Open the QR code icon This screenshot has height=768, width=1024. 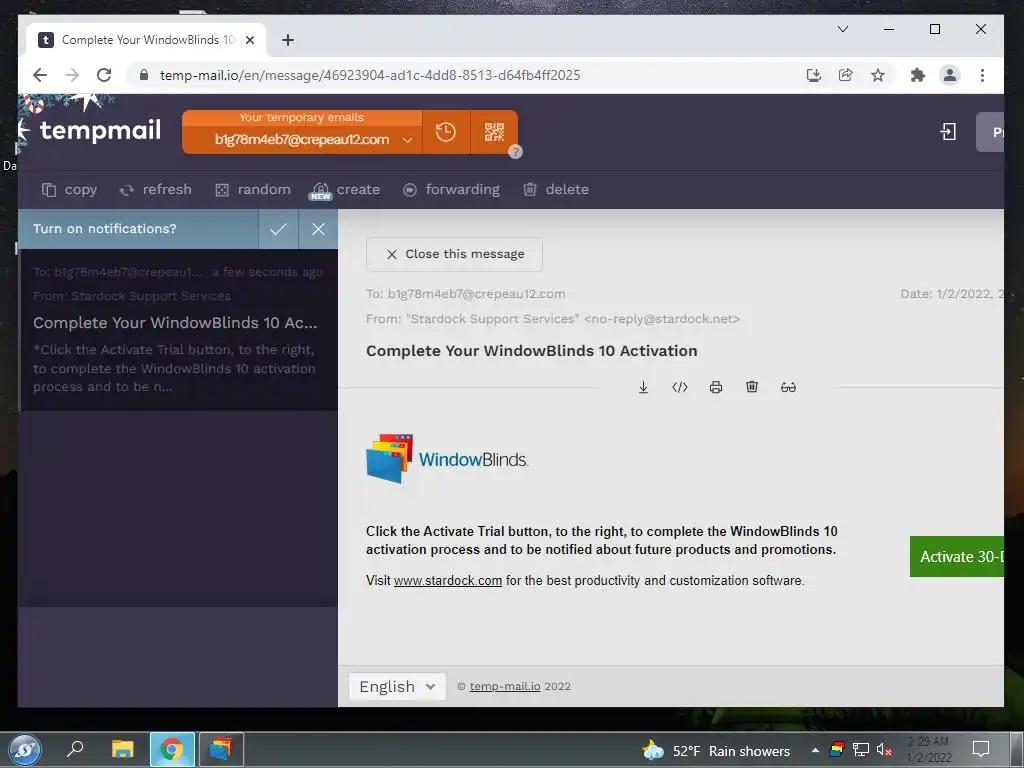tap(494, 133)
